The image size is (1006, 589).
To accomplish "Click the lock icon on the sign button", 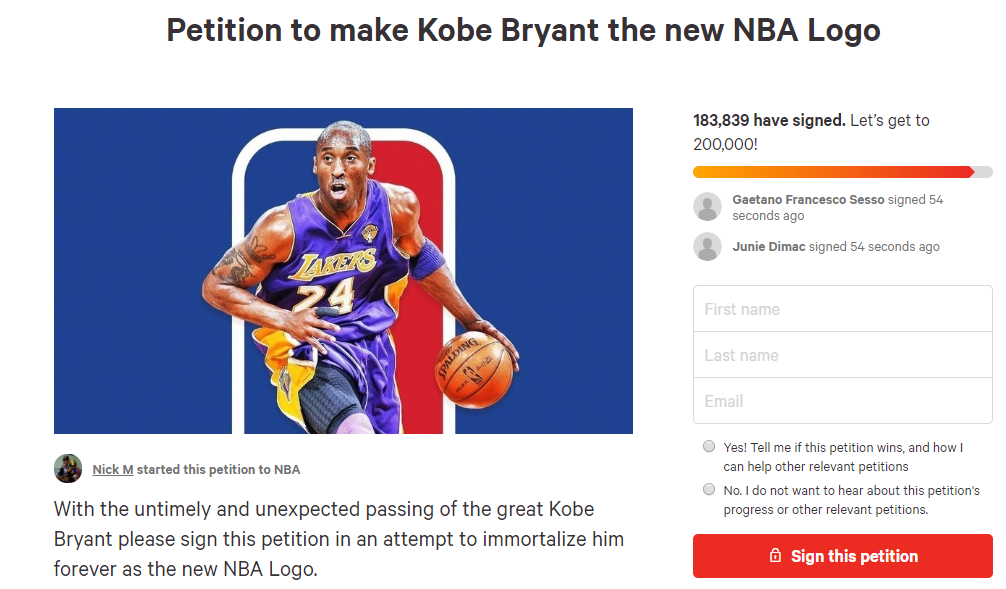I will (775, 556).
